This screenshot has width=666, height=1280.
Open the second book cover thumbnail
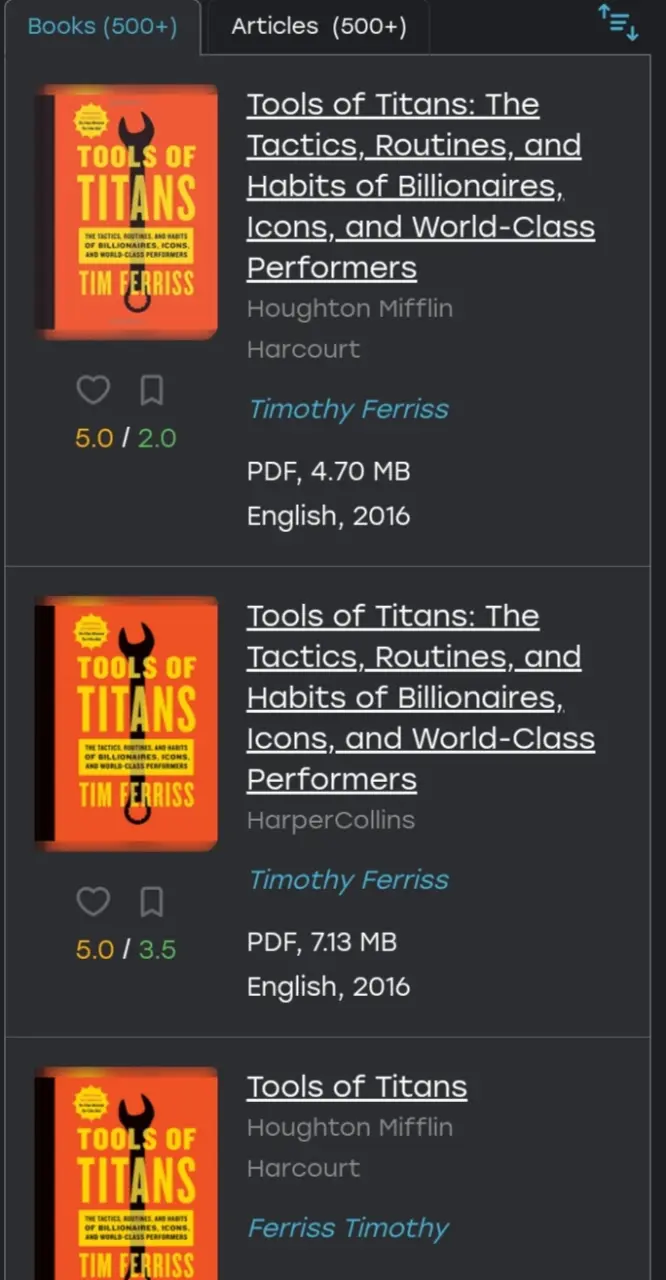click(x=126, y=723)
